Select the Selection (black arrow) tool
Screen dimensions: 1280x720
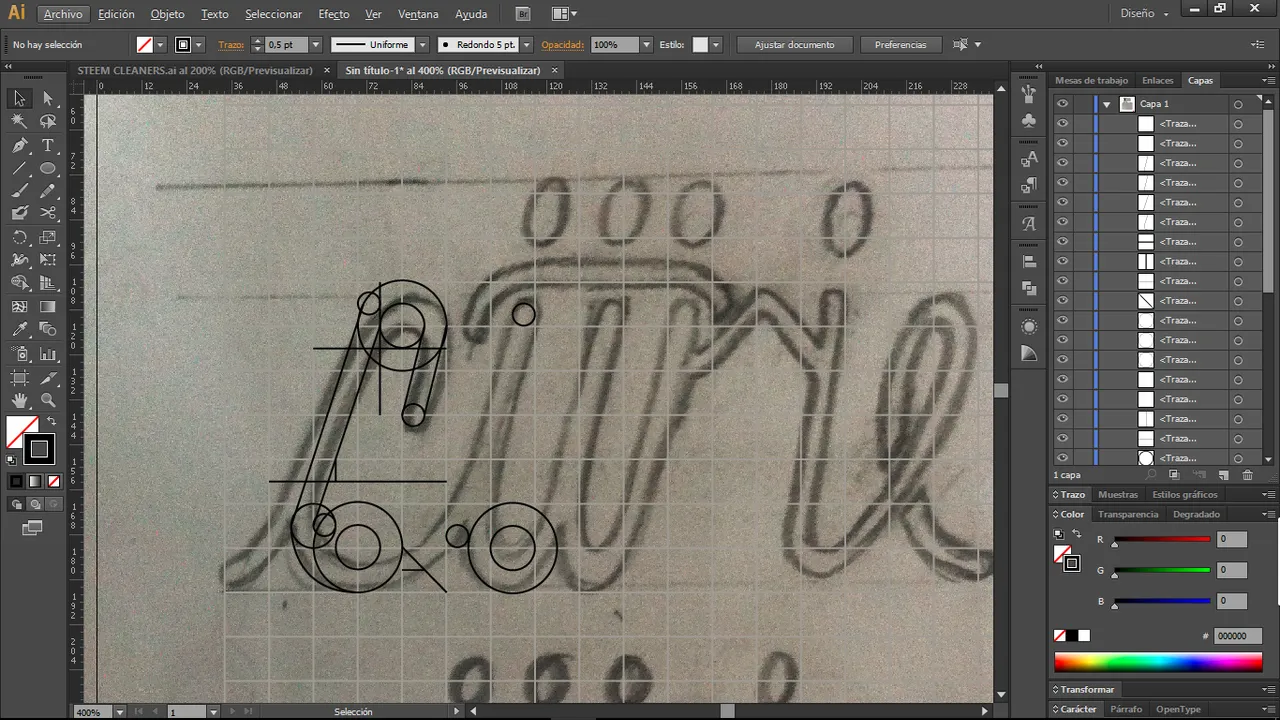point(19,98)
